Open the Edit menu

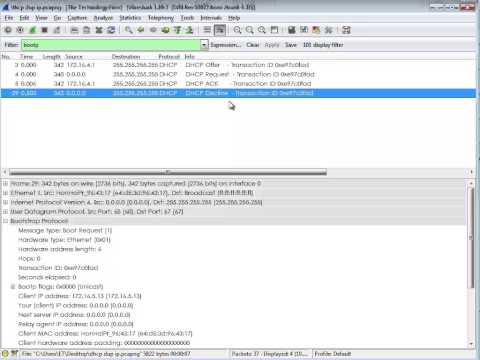coord(24,18)
